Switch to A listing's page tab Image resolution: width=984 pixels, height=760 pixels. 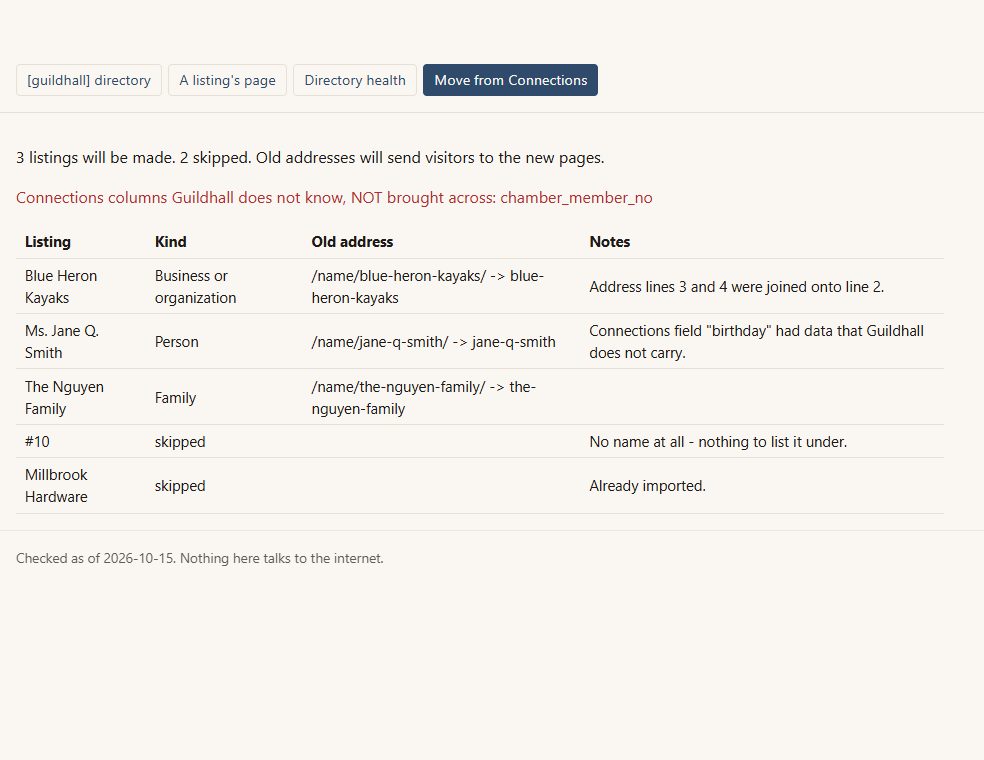227,80
